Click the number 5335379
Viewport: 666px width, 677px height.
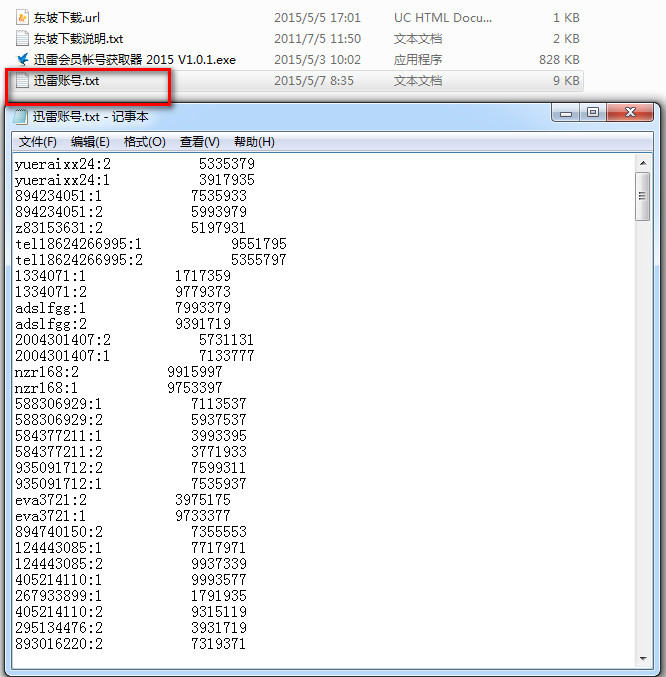[227, 164]
